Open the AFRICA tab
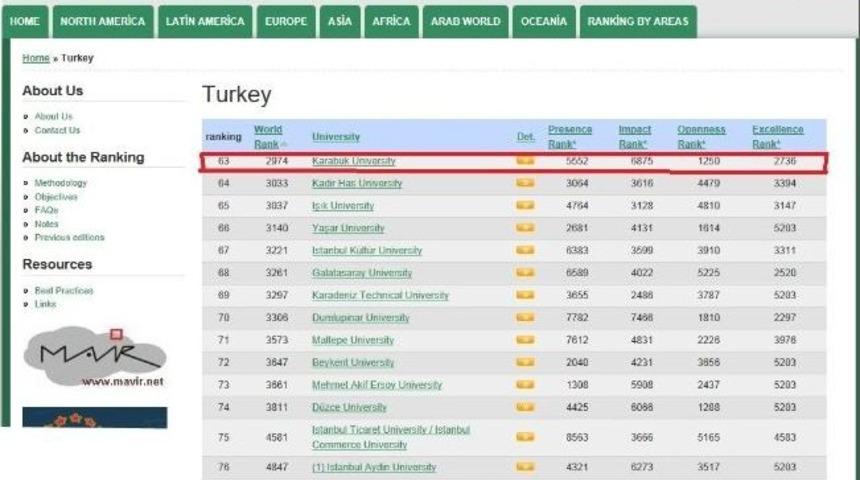The image size is (860, 480). [391, 21]
